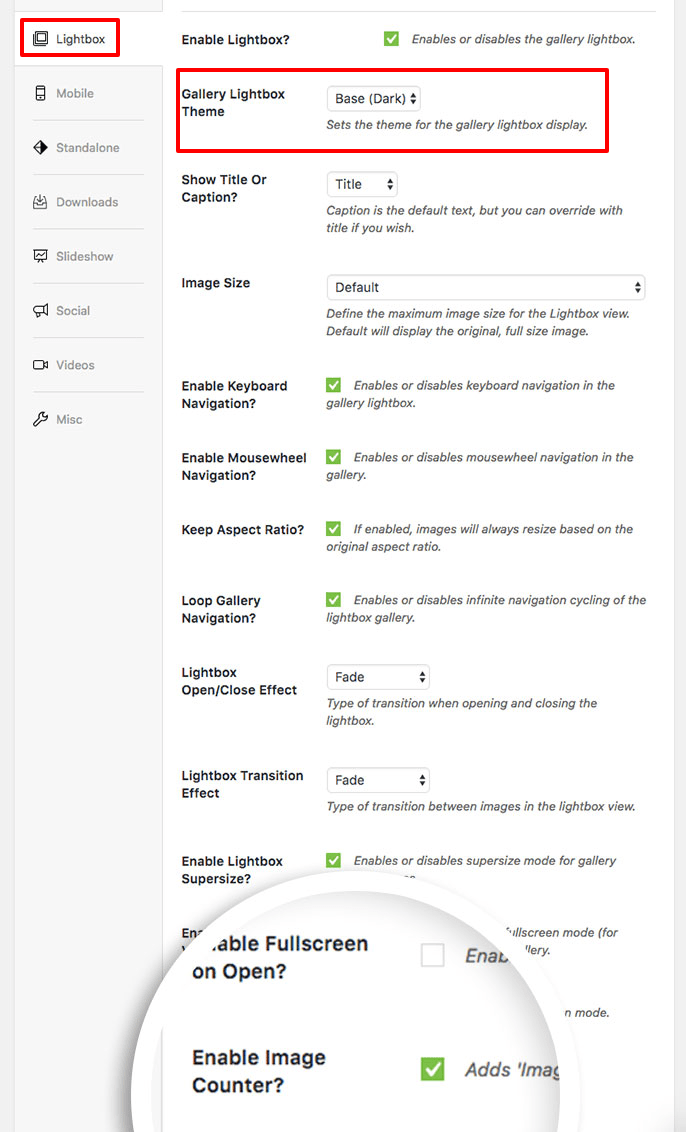Uncheck Enable Mousewheel Navigation checkbox
686x1132 pixels.
pyautogui.click(x=333, y=457)
